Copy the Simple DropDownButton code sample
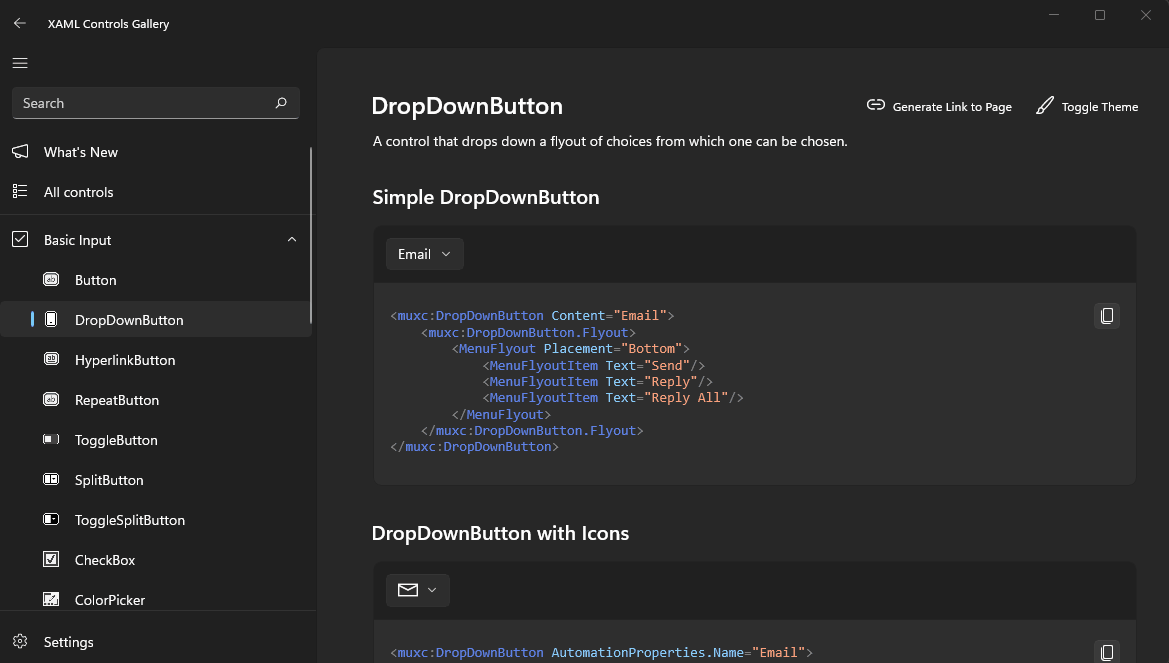The height and width of the screenshot is (663, 1169). pyautogui.click(x=1106, y=316)
